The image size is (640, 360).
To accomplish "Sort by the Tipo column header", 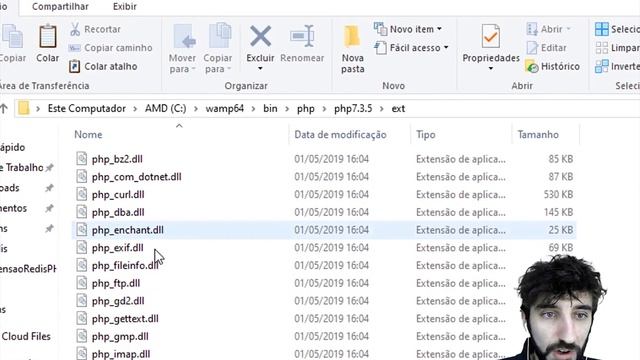I will [426, 135].
